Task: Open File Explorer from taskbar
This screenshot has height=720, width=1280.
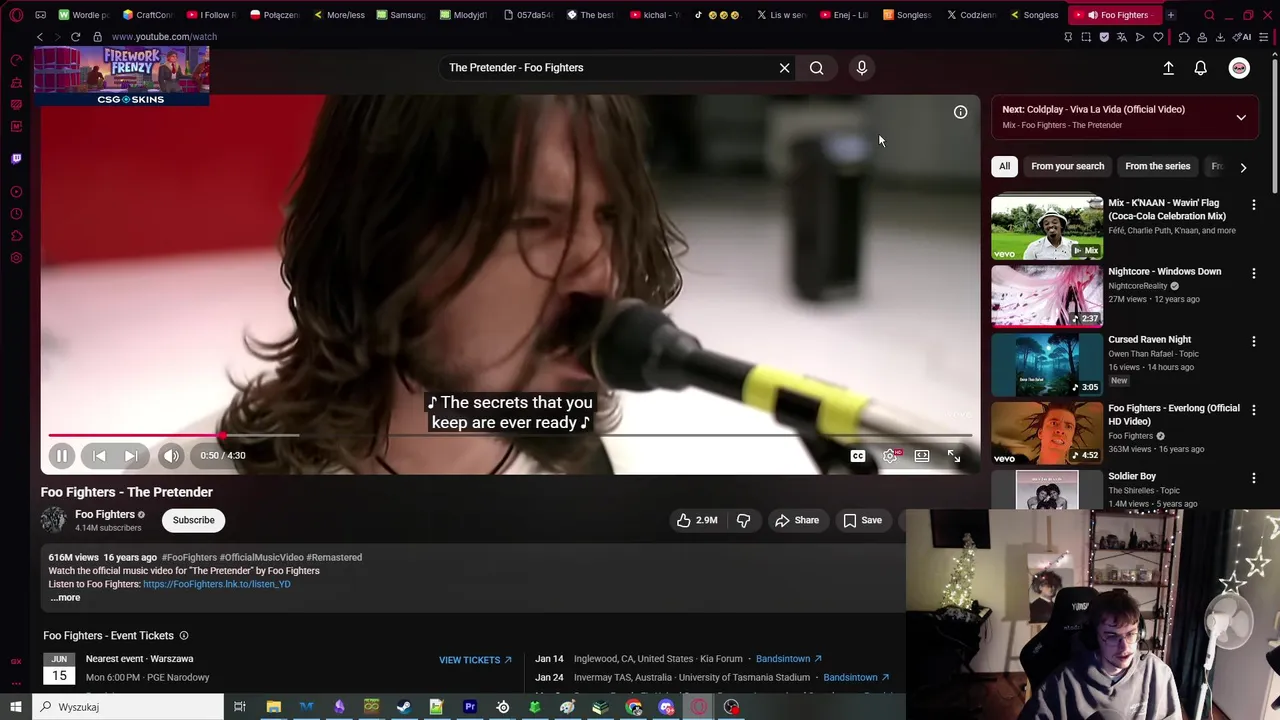Action: 273,707
